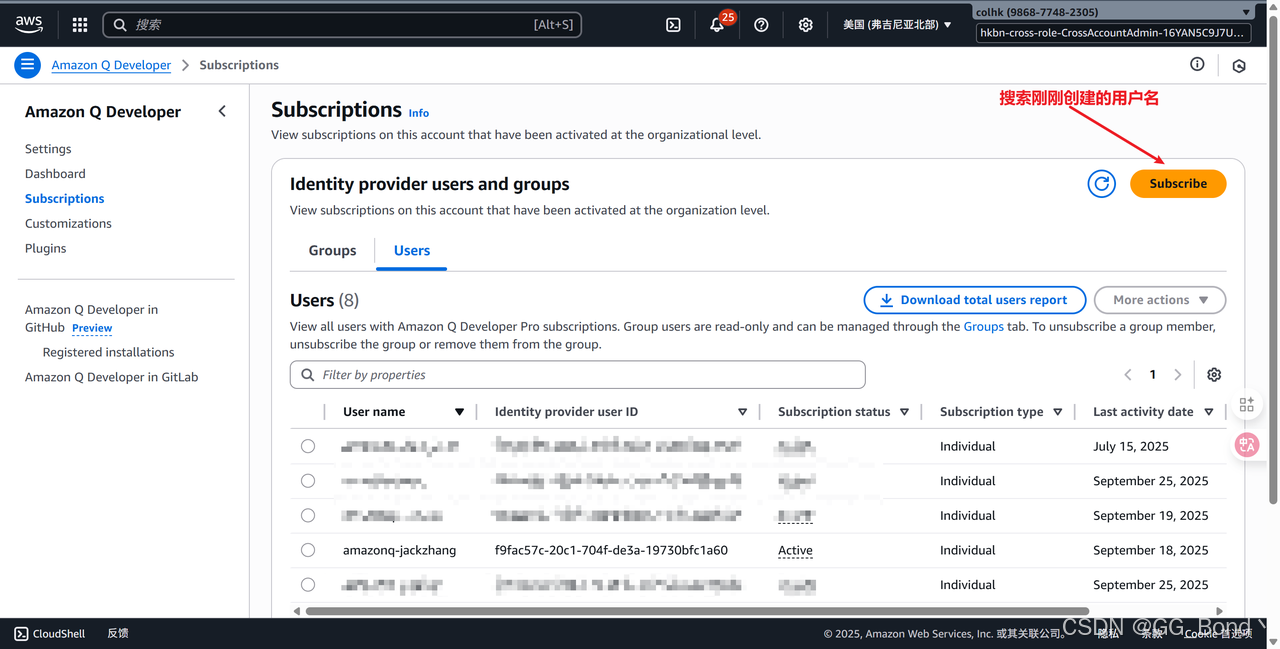Open Subscriptions in the sidebar
This screenshot has width=1280, height=649.
[x=64, y=199]
